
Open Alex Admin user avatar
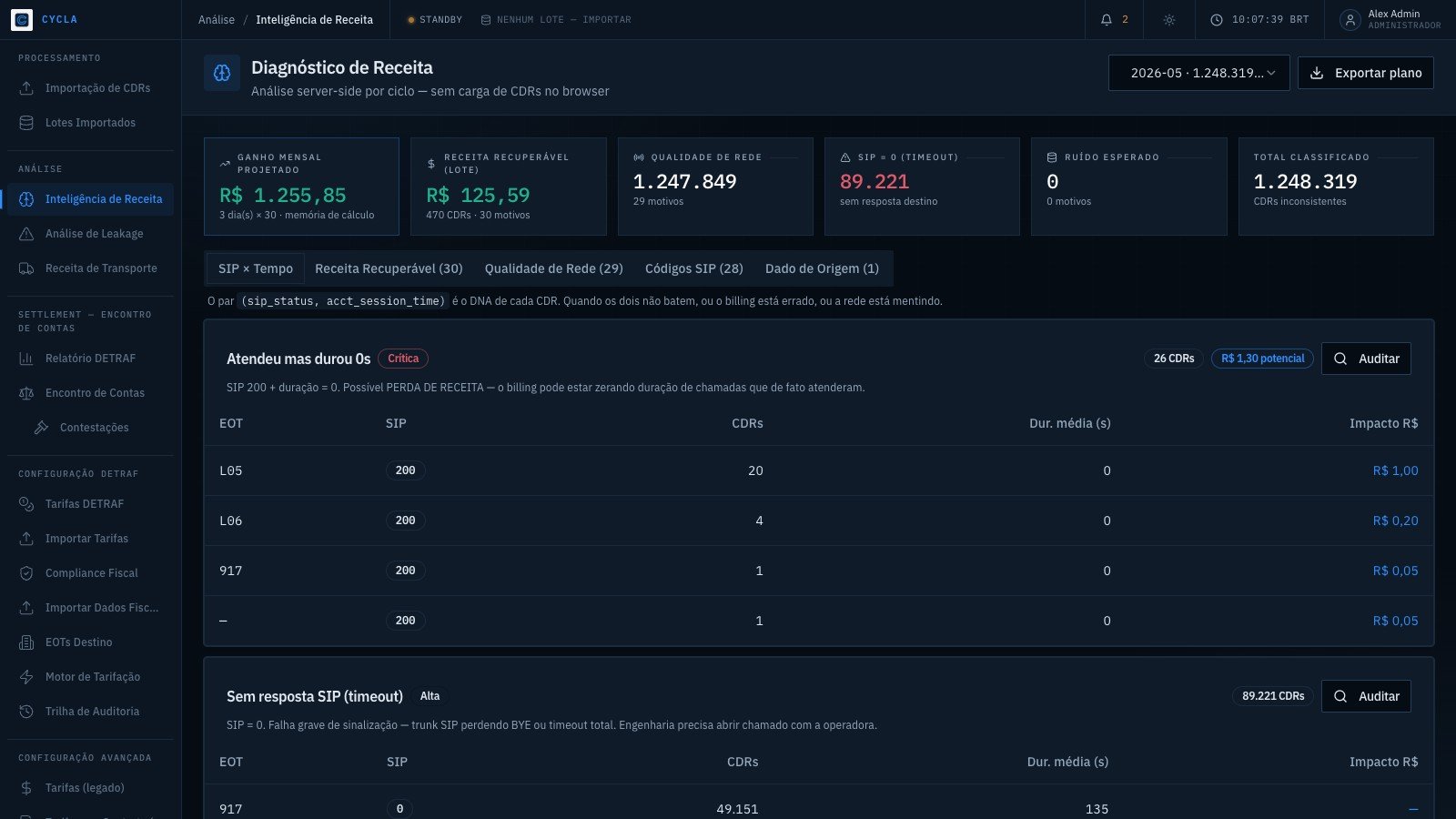coord(1350,19)
